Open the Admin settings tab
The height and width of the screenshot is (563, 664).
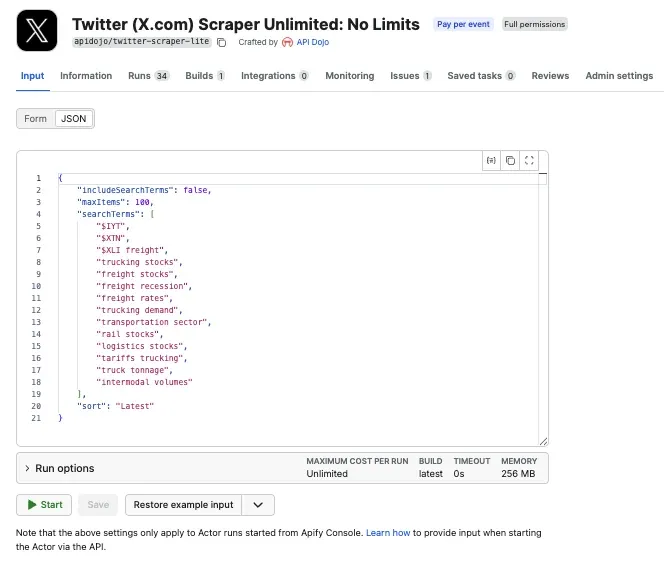[619, 76]
